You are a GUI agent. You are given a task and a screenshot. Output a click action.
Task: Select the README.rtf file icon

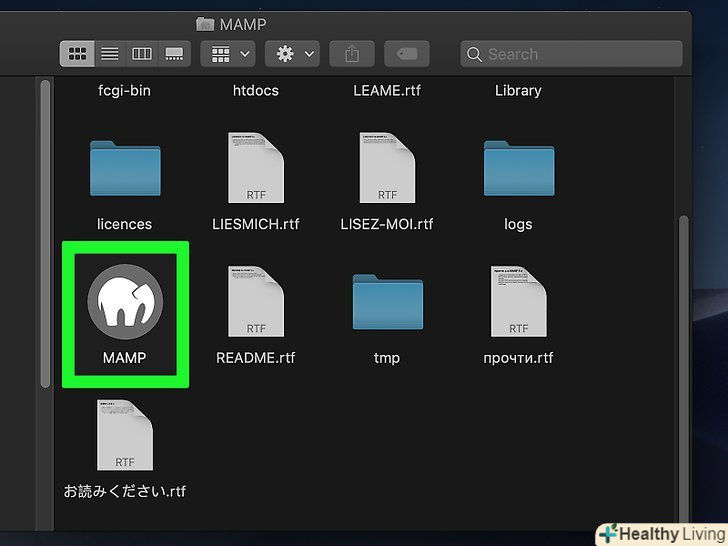256,301
